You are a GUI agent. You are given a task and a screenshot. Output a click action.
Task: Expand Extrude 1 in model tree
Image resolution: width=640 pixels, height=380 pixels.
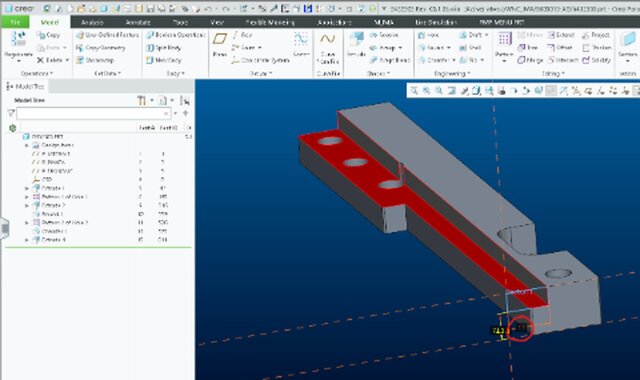pos(27,188)
